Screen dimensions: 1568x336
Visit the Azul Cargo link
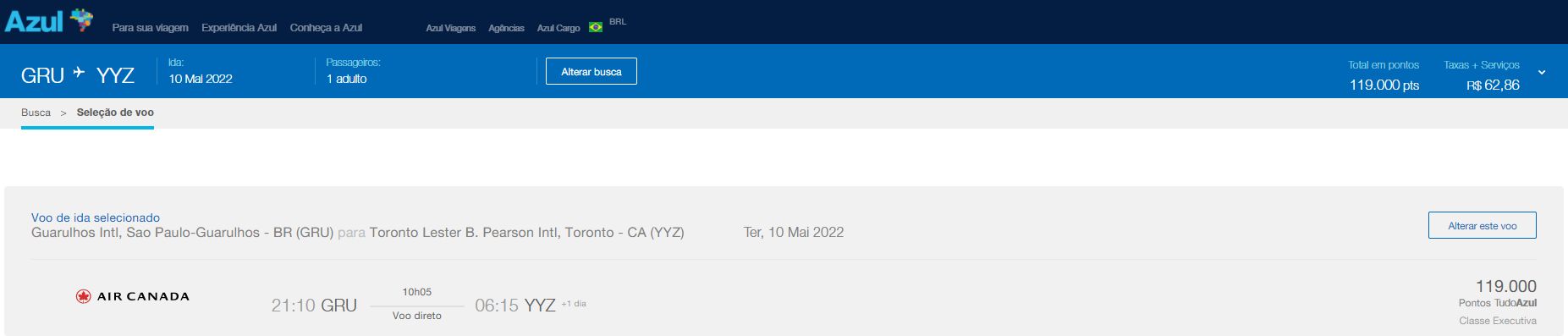click(x=558, y=28)
